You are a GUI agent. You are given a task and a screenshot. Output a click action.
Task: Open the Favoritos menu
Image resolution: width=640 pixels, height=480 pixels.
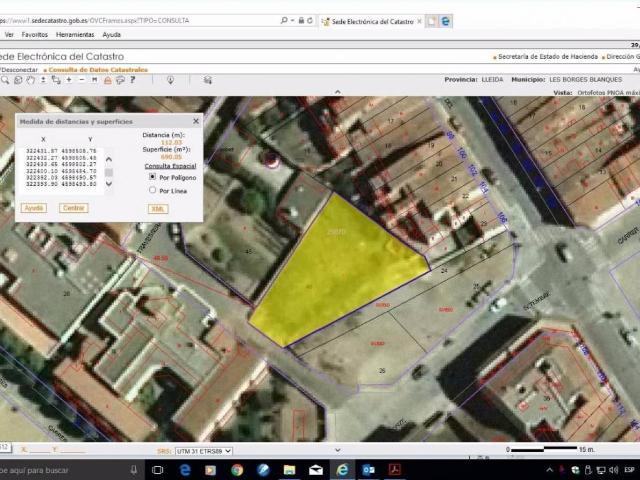click(x=35, y=34)
